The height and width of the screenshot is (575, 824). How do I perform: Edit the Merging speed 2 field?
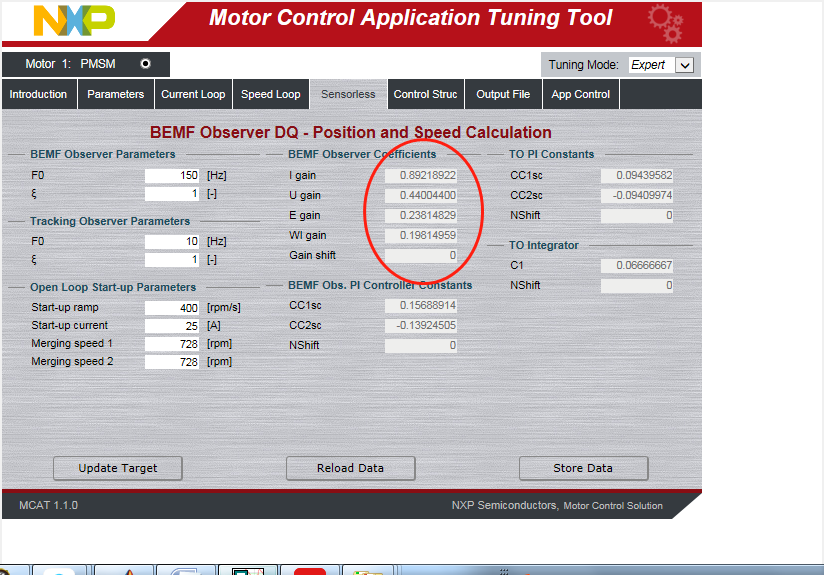coord(172,362)
